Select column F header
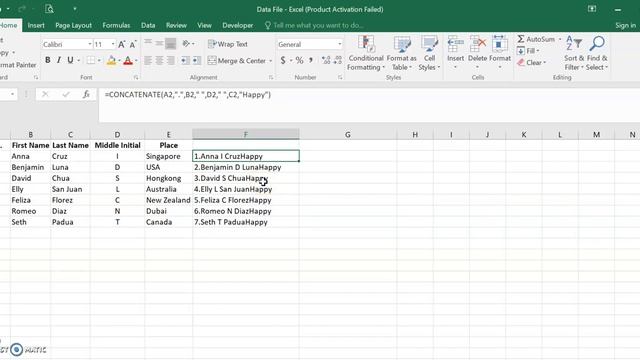The height and width of the screenshot is (360, 640). [246, 134]
